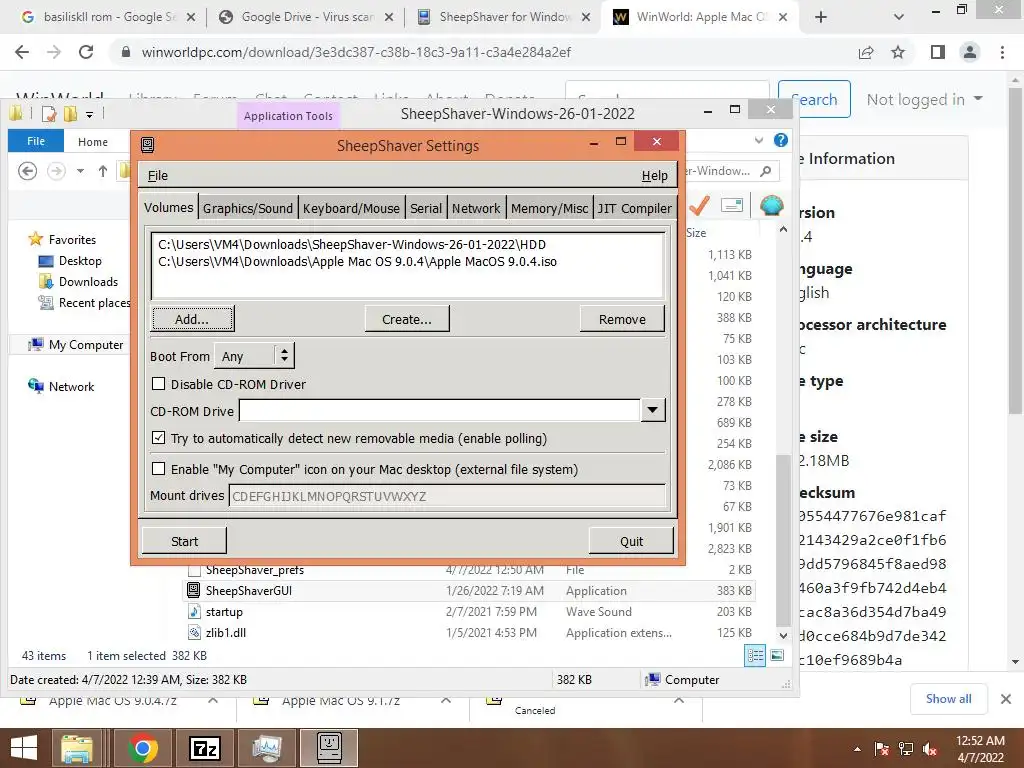The width and height of the screenshot is (1024, 768).
Task: Open Desktop in the navigation pane
Action: pos(80,261)
